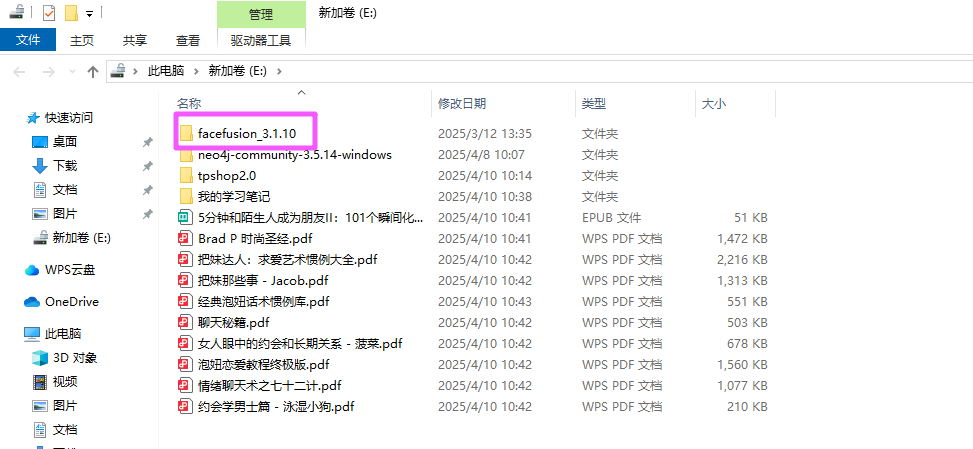Select the 管理 contextual tab
This screenshot has width=973, height=449.
[x=261, y=14]
